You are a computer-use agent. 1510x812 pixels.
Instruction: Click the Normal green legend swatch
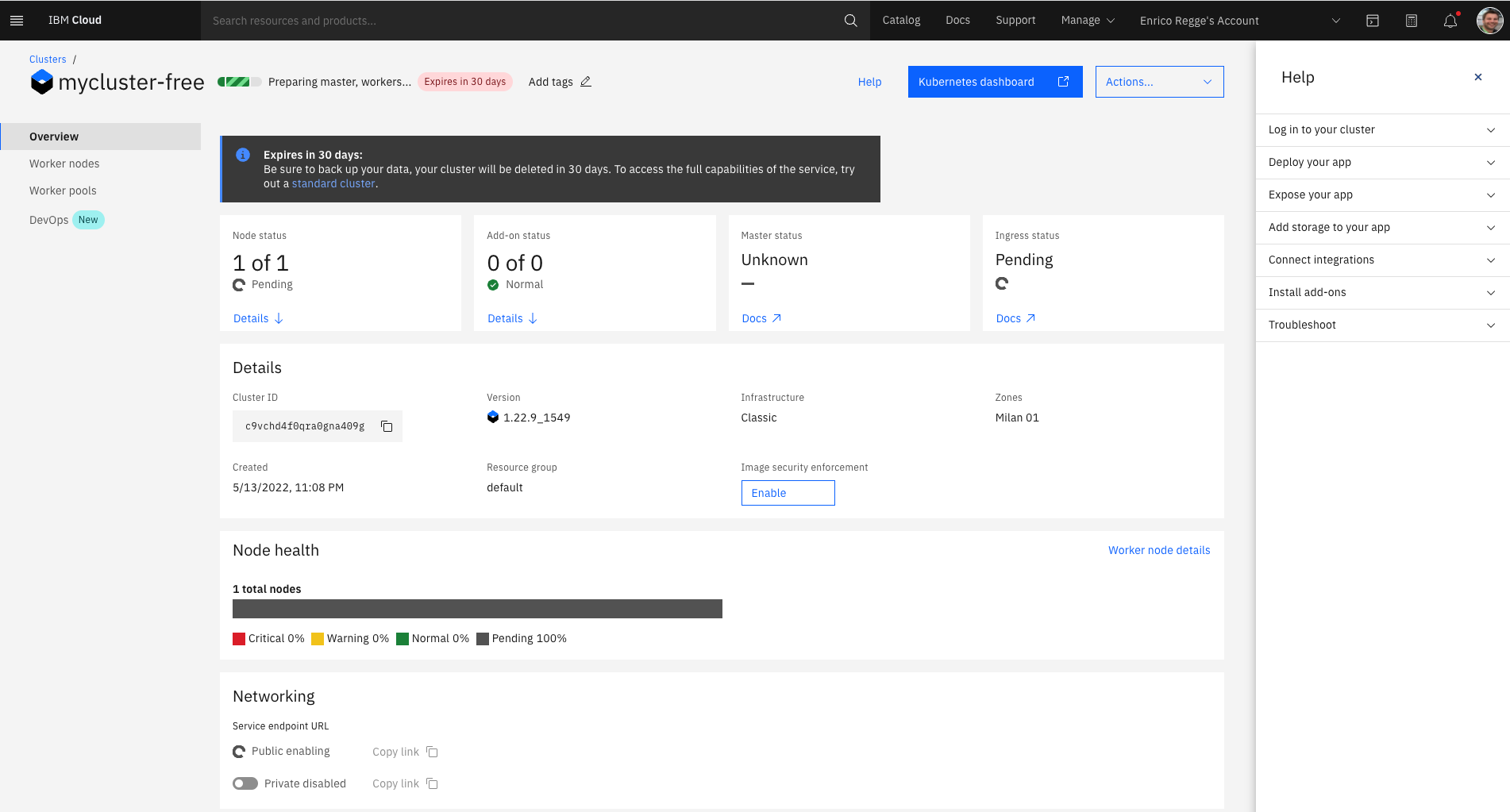click(x=403, y=639)
